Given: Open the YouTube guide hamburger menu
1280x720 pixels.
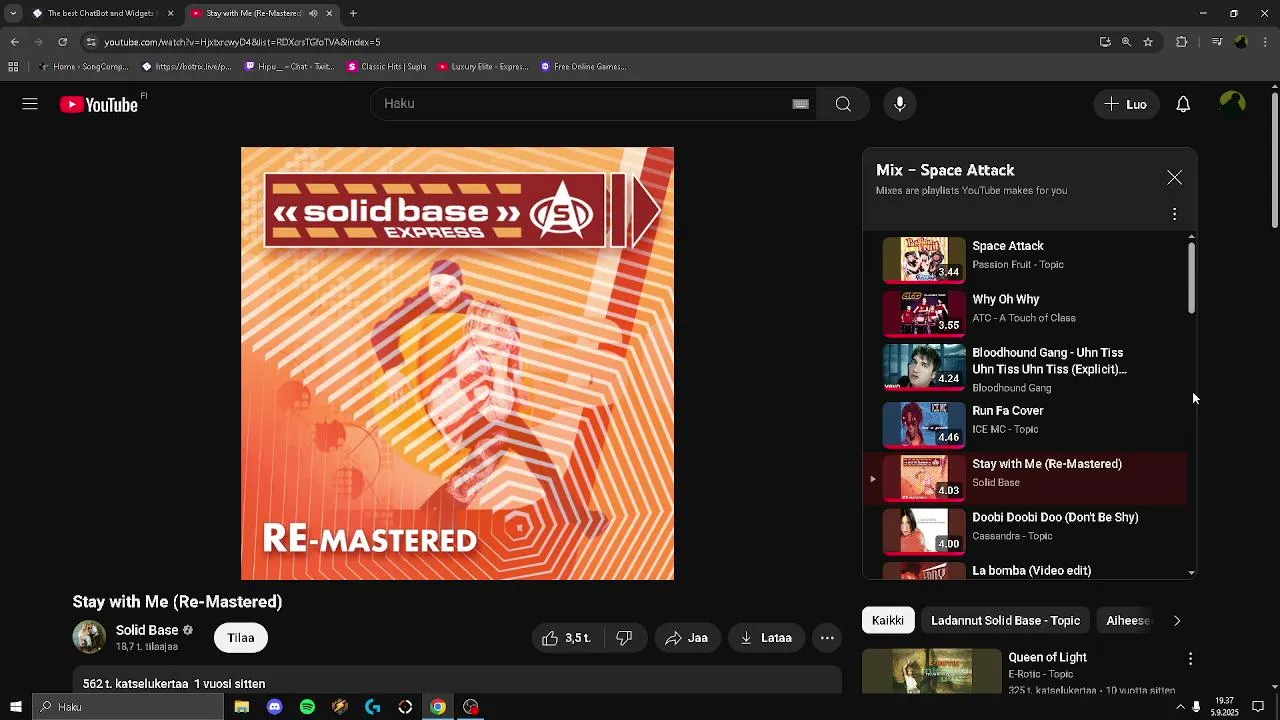Looking at the screenshot, I should point(30,104).
